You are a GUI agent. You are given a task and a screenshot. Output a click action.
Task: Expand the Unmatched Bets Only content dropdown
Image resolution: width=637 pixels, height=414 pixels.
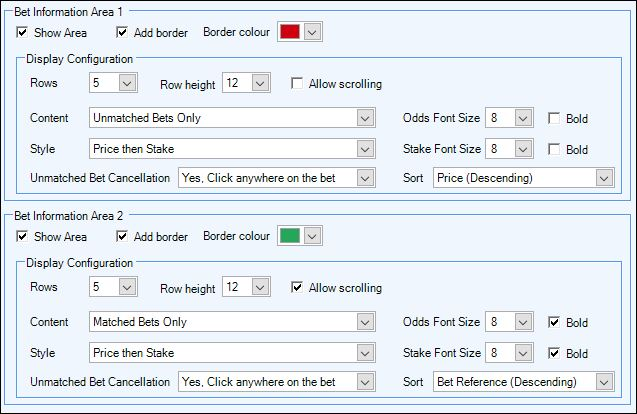tap(232, 118)
